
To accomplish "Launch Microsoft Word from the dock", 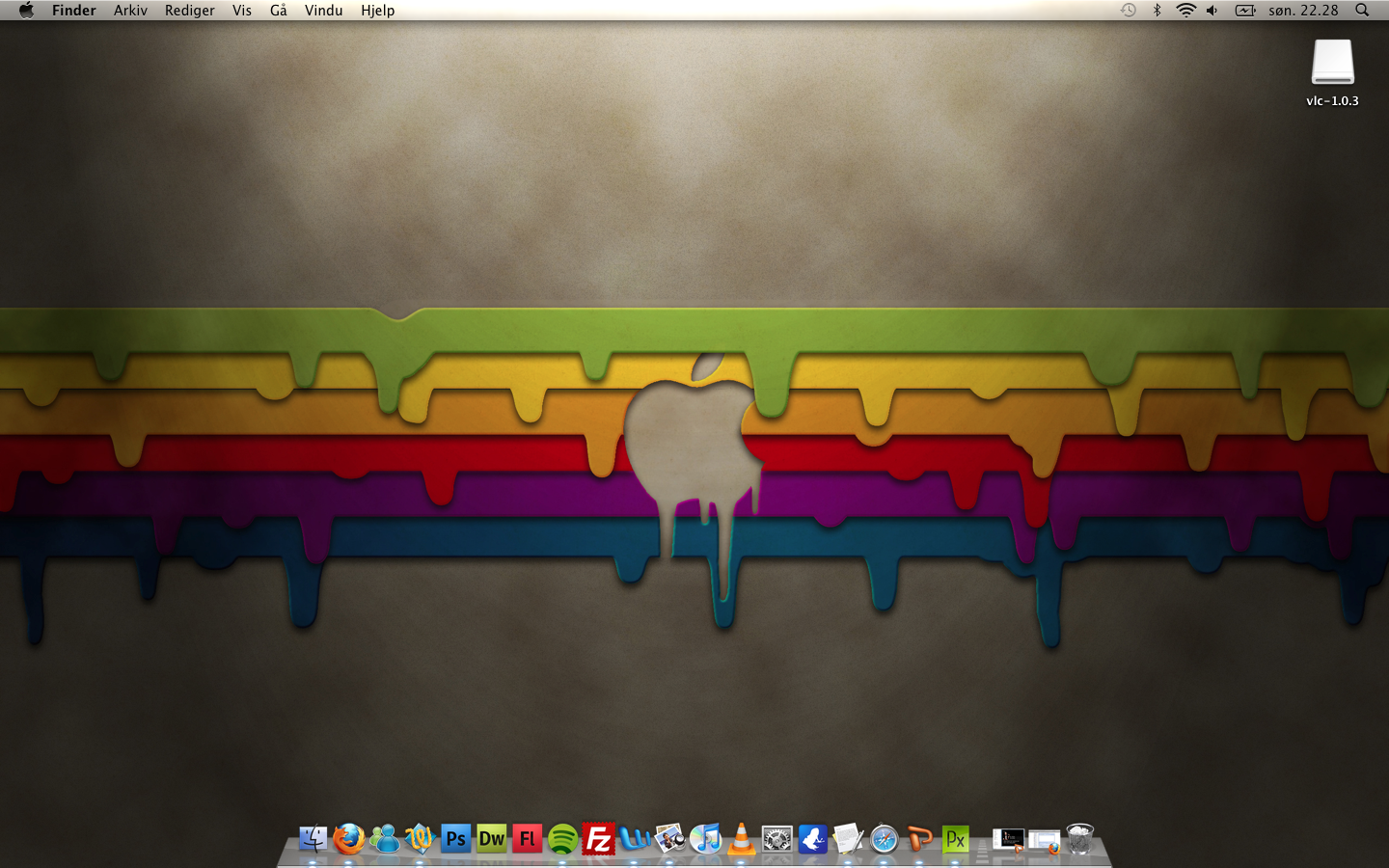I will point(635,839).
